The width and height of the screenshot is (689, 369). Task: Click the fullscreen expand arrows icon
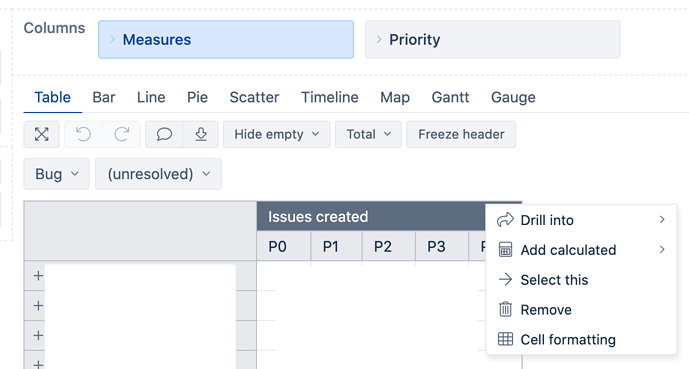pos(42,134)
